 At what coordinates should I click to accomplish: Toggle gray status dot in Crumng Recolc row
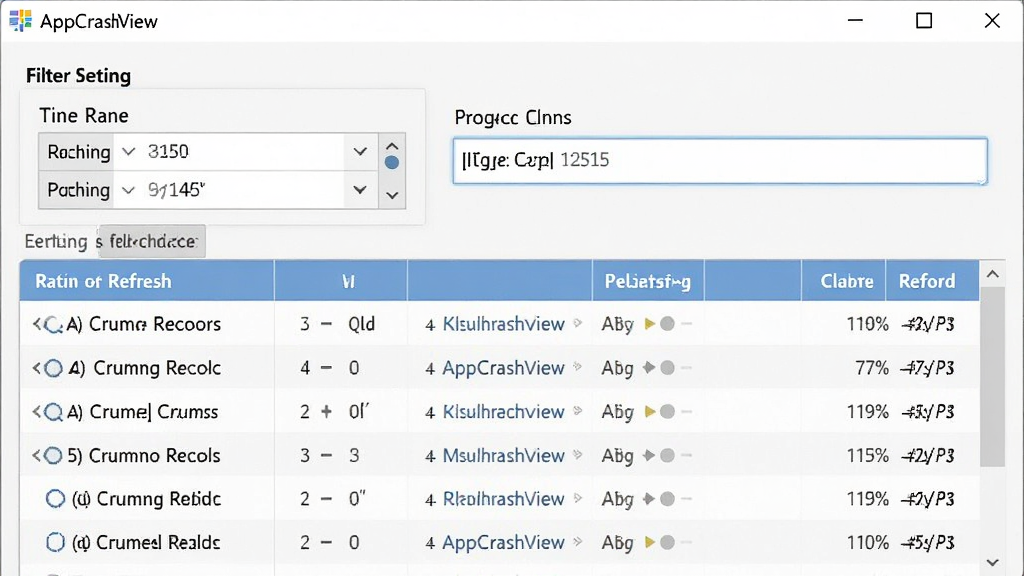click(x=667, y=368)
